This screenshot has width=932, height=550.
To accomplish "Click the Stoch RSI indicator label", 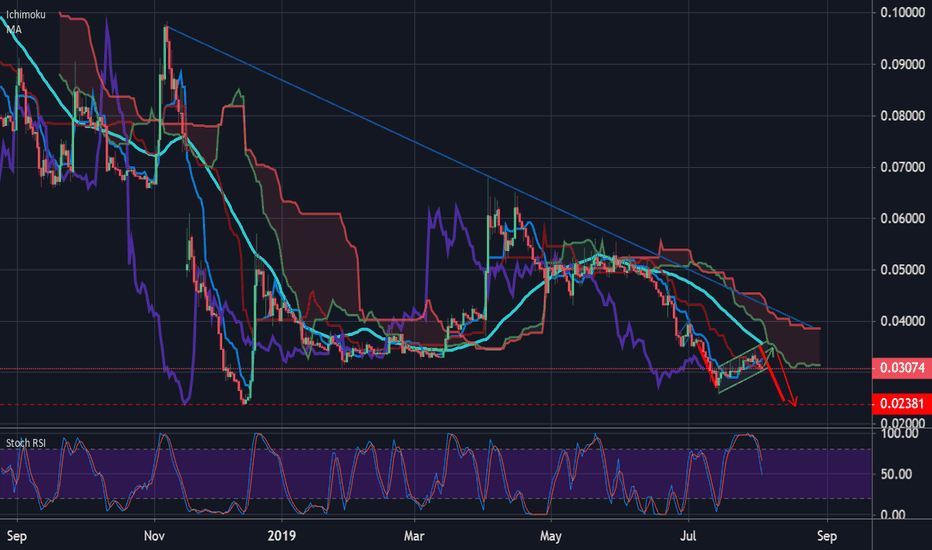I will (x=26, y=443).
